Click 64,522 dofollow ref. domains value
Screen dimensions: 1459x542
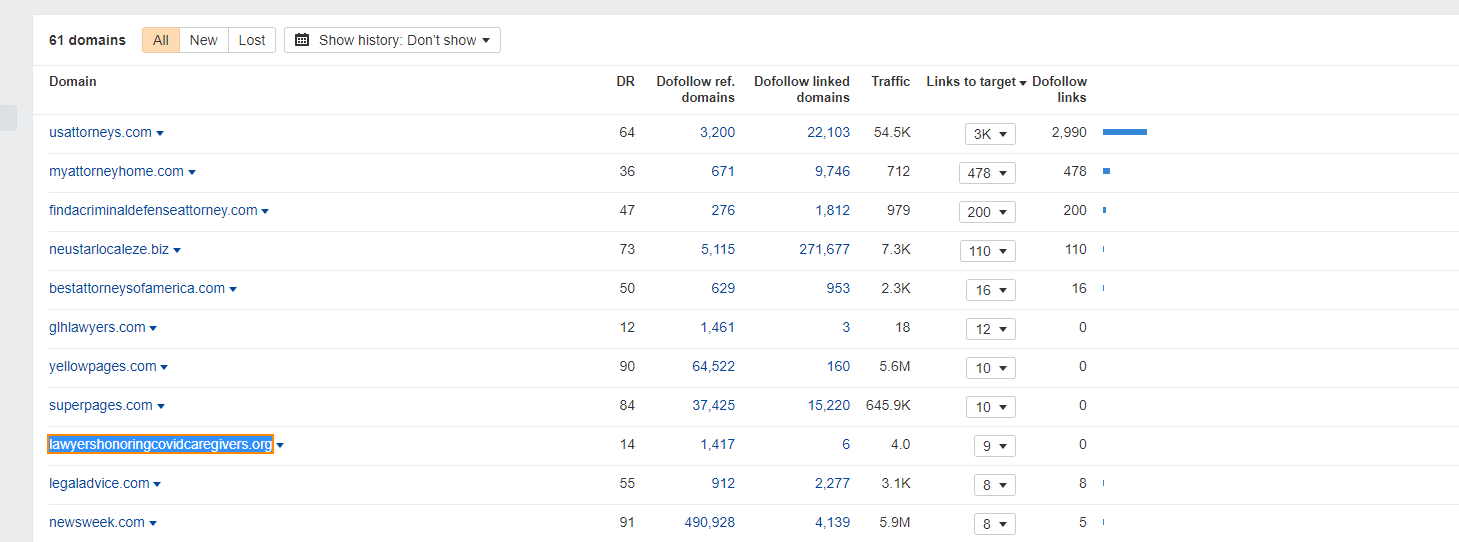click(713, 366)
